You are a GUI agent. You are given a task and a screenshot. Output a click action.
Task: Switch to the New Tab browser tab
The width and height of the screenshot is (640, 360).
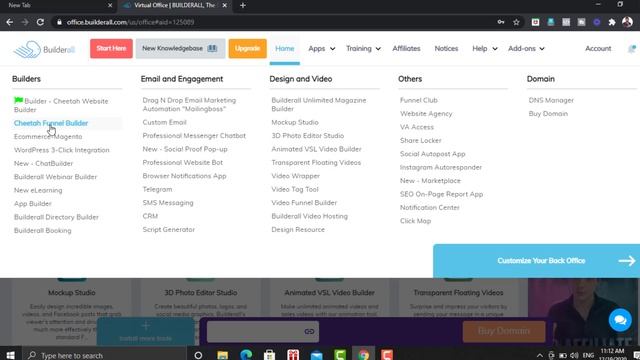click(x=57, y=5)
